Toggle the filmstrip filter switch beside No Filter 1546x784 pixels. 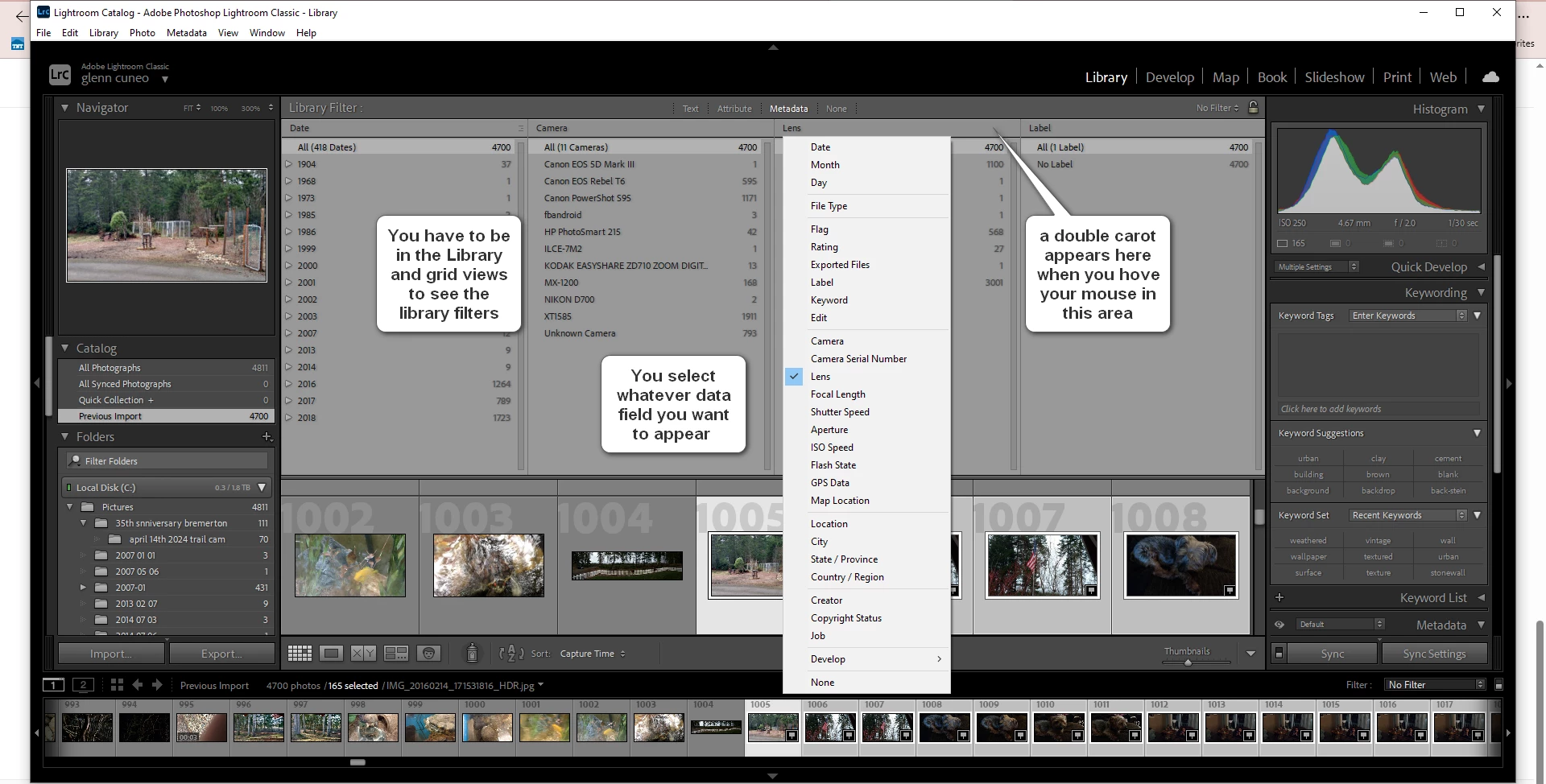click(1498, 685)
